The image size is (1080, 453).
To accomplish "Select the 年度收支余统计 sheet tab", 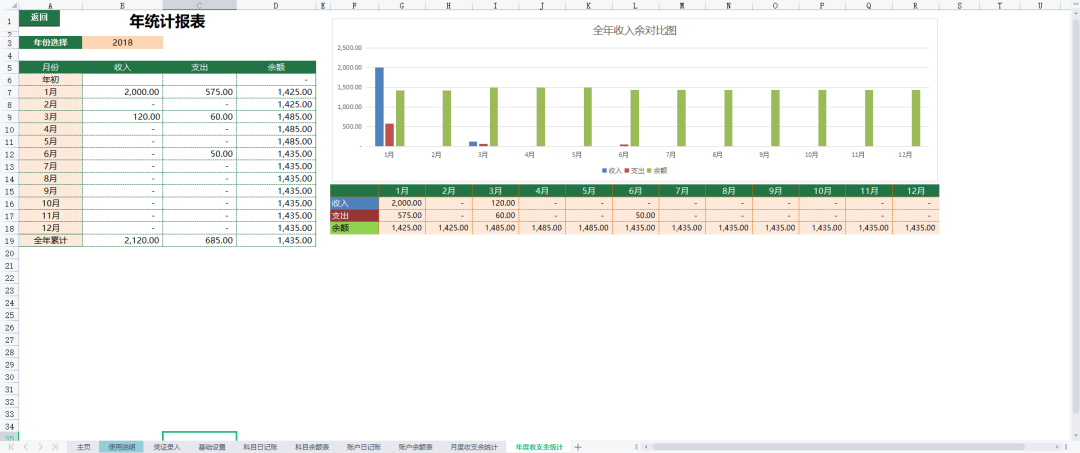I will click(x=539, y=447).
